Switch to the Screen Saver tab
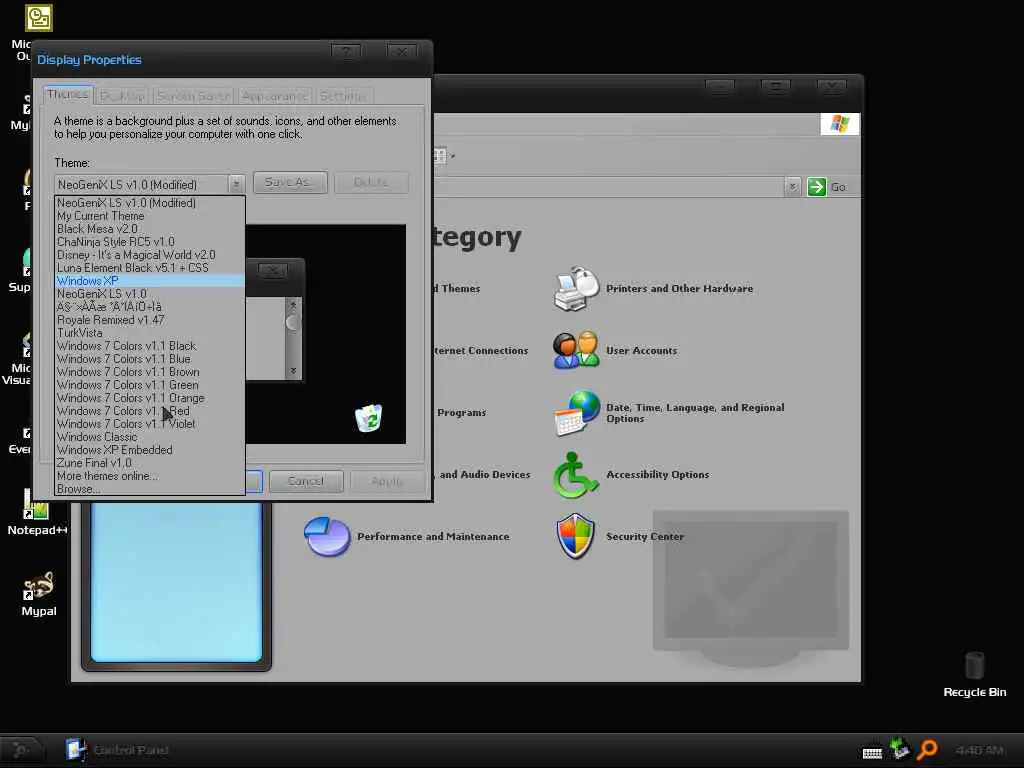 [x=193, y=96]
